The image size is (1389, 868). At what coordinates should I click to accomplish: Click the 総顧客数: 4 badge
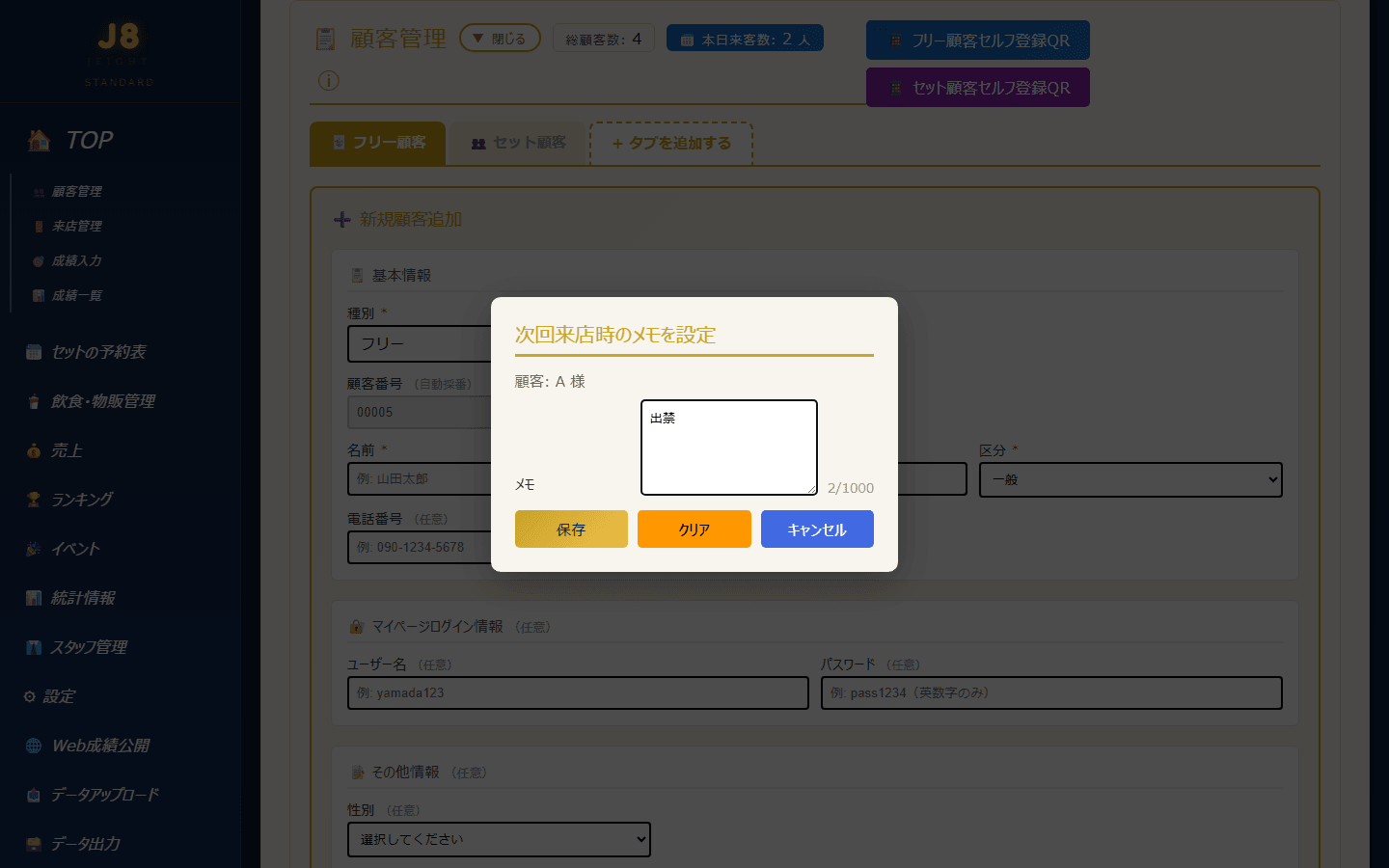pyautogui.click(x=604, y=39)
